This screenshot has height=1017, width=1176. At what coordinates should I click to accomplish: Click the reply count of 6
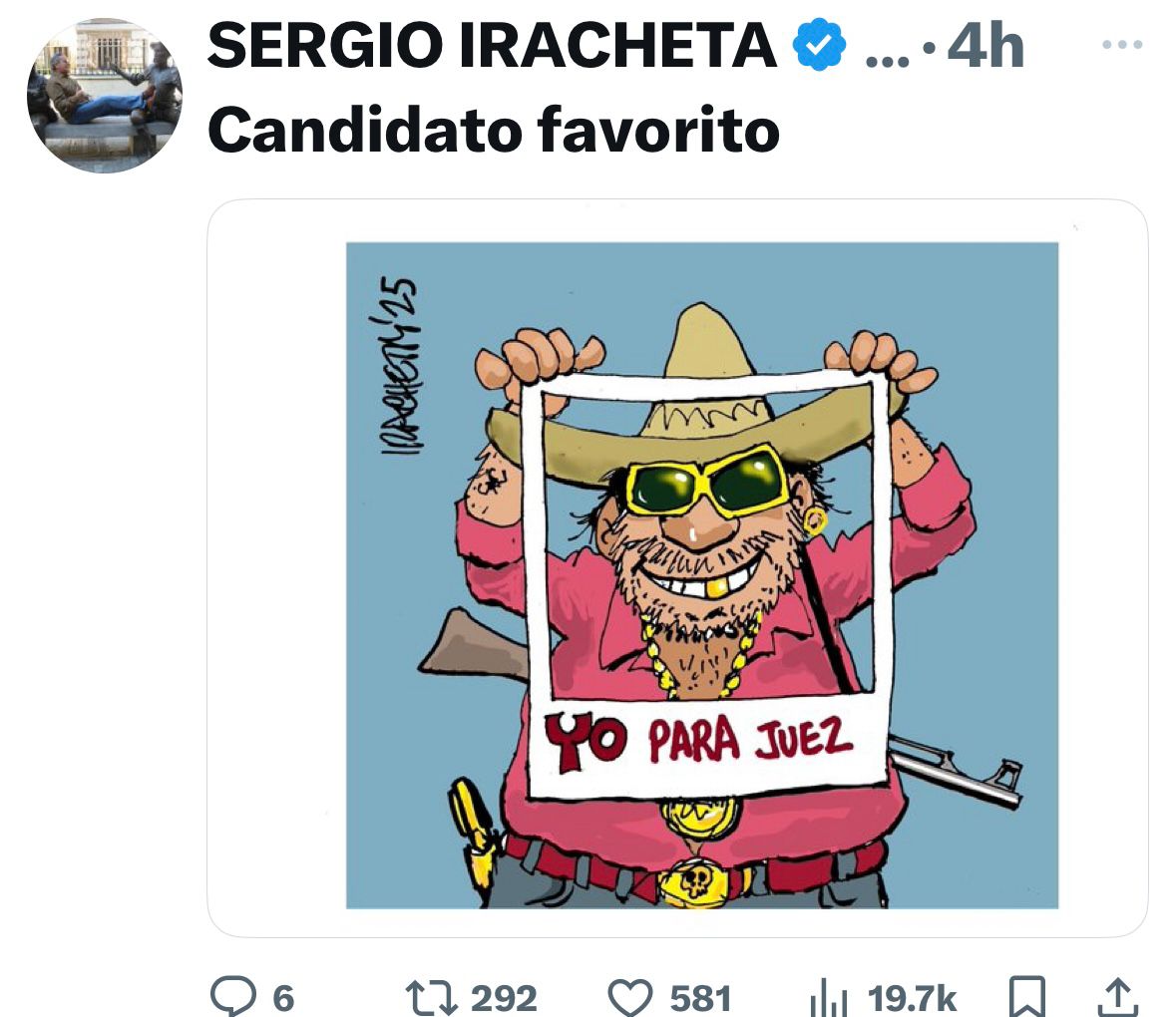click(283, 997)
